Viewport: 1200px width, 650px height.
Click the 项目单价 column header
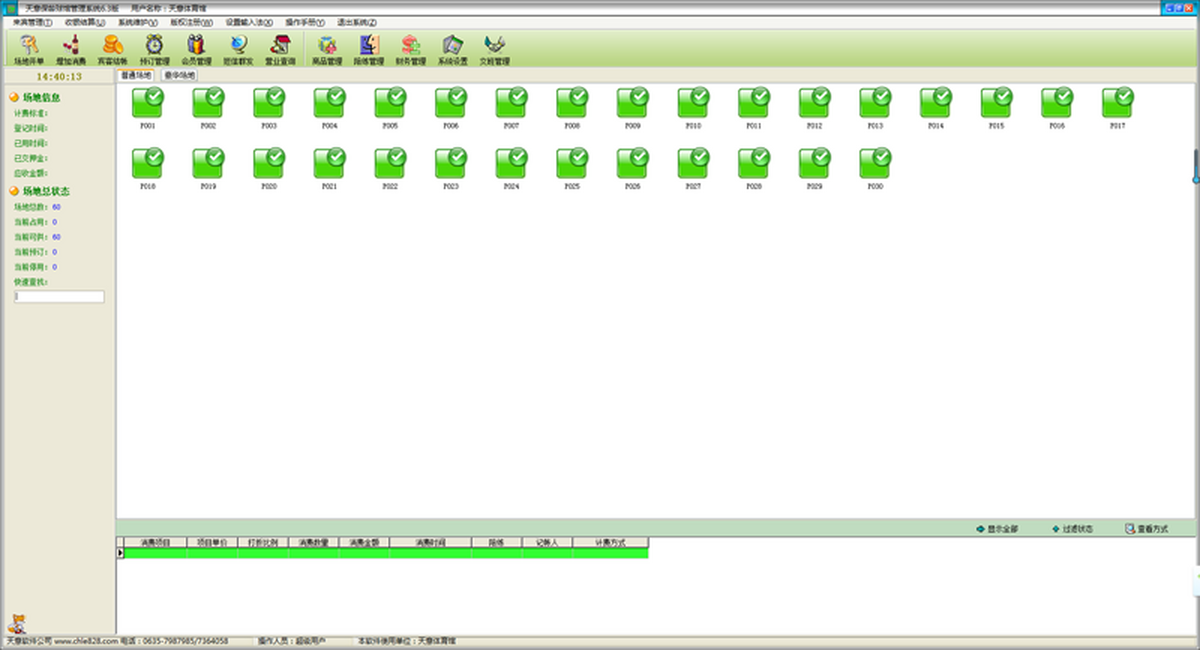(212, 542)
